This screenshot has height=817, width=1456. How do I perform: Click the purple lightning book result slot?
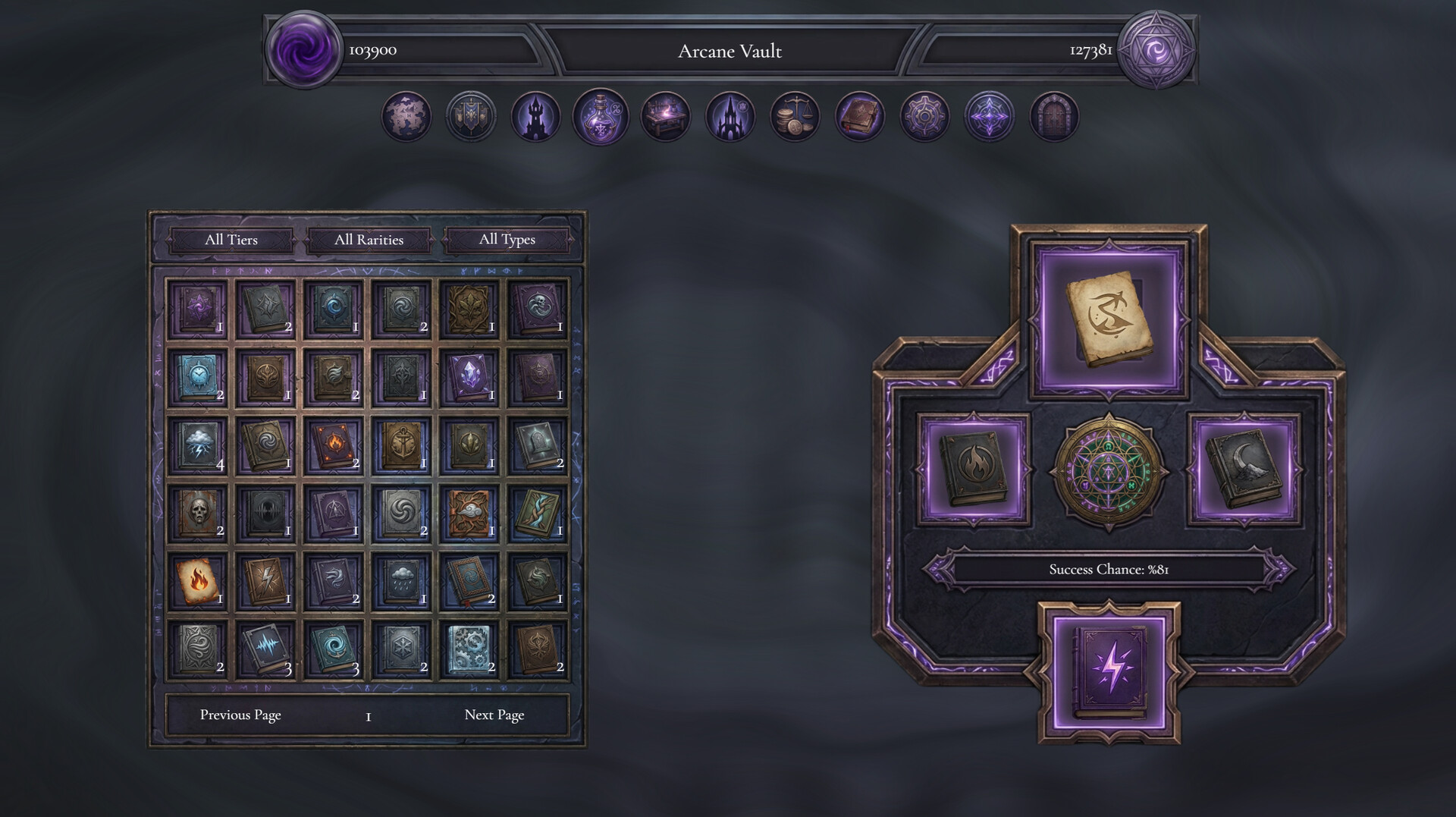(x=1109, y=672)
